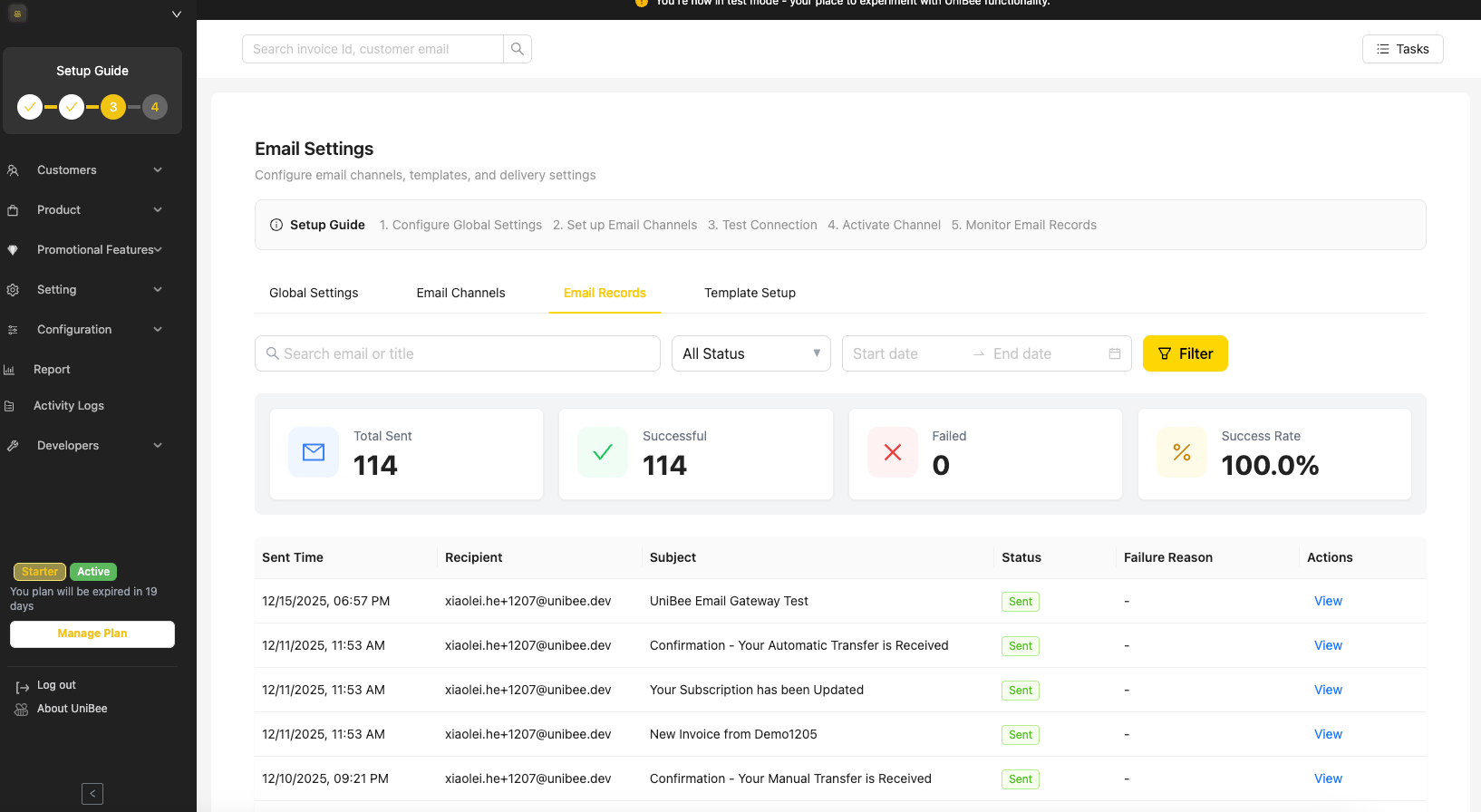Image resolution: width=1481 pixels, height=812 pixels.
Task: Expand the Setting menu chevron
Action: (x=158, y=290)
